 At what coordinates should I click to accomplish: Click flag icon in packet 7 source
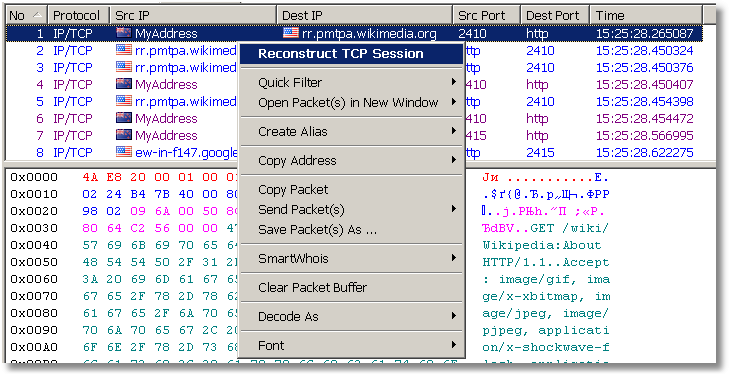coord(123,135)
